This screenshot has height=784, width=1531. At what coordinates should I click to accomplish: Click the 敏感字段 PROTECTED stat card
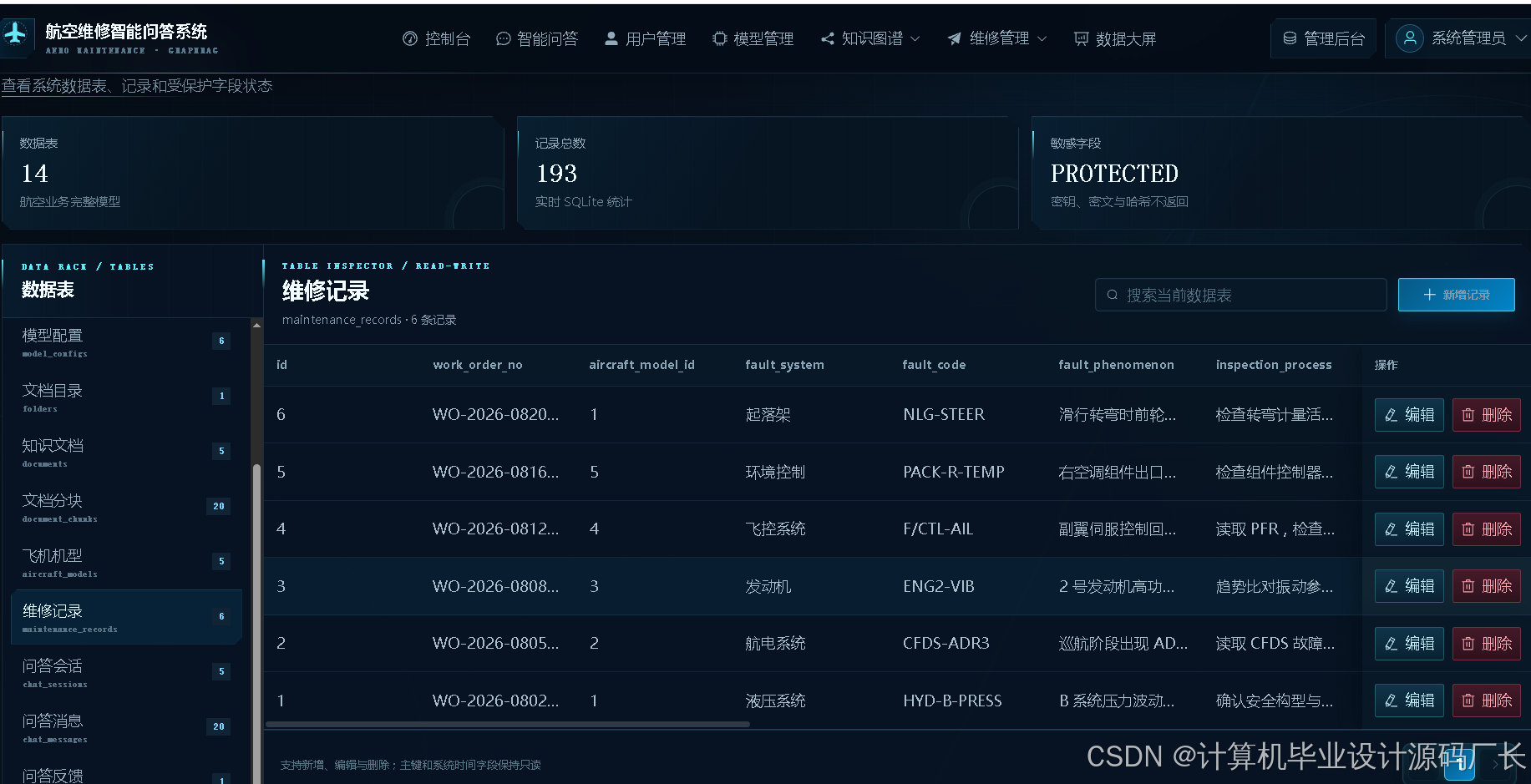[1281, 173]
